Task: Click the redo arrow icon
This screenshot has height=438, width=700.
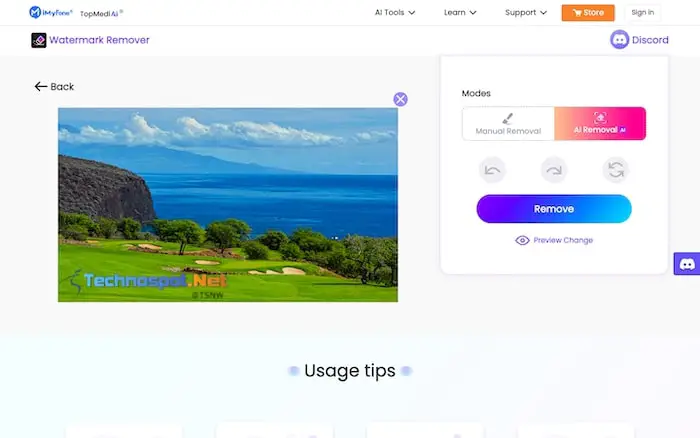Action: pyautogui.click(x=554, y=170)
